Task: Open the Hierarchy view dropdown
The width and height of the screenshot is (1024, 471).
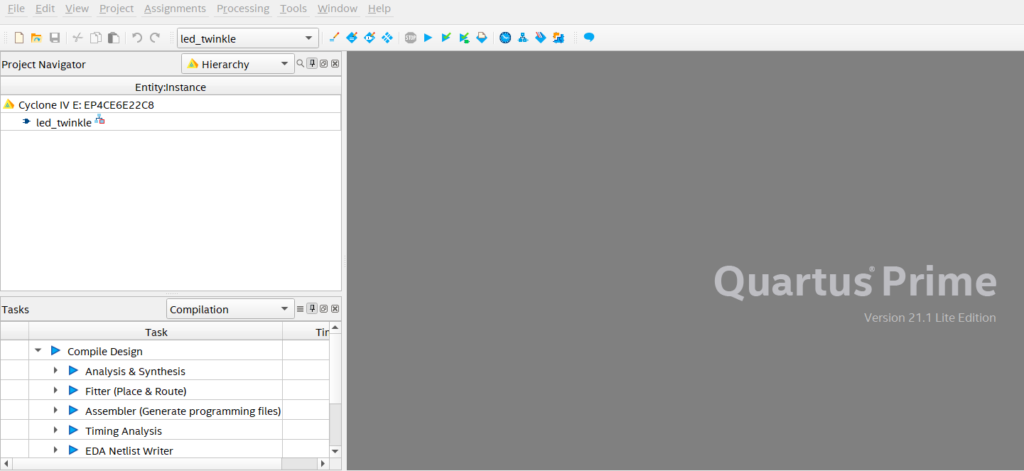Action: point(238,64)
